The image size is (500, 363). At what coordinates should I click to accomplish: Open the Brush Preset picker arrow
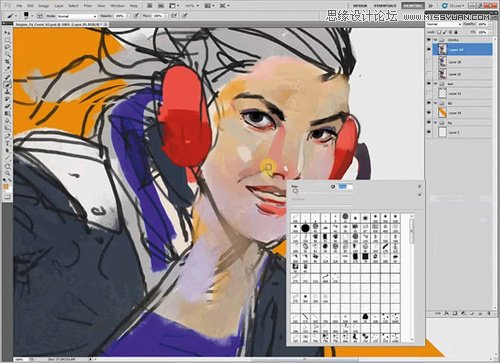click(x=32, y=16)
